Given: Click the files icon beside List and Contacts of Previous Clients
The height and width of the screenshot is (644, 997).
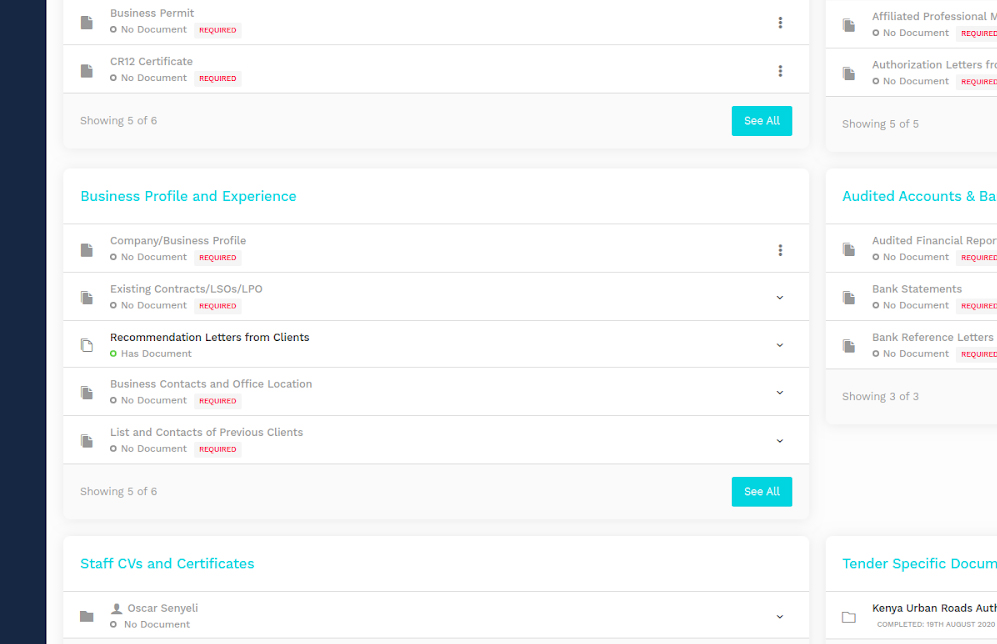Looking at the screenshot, I should tap(87, 441).
